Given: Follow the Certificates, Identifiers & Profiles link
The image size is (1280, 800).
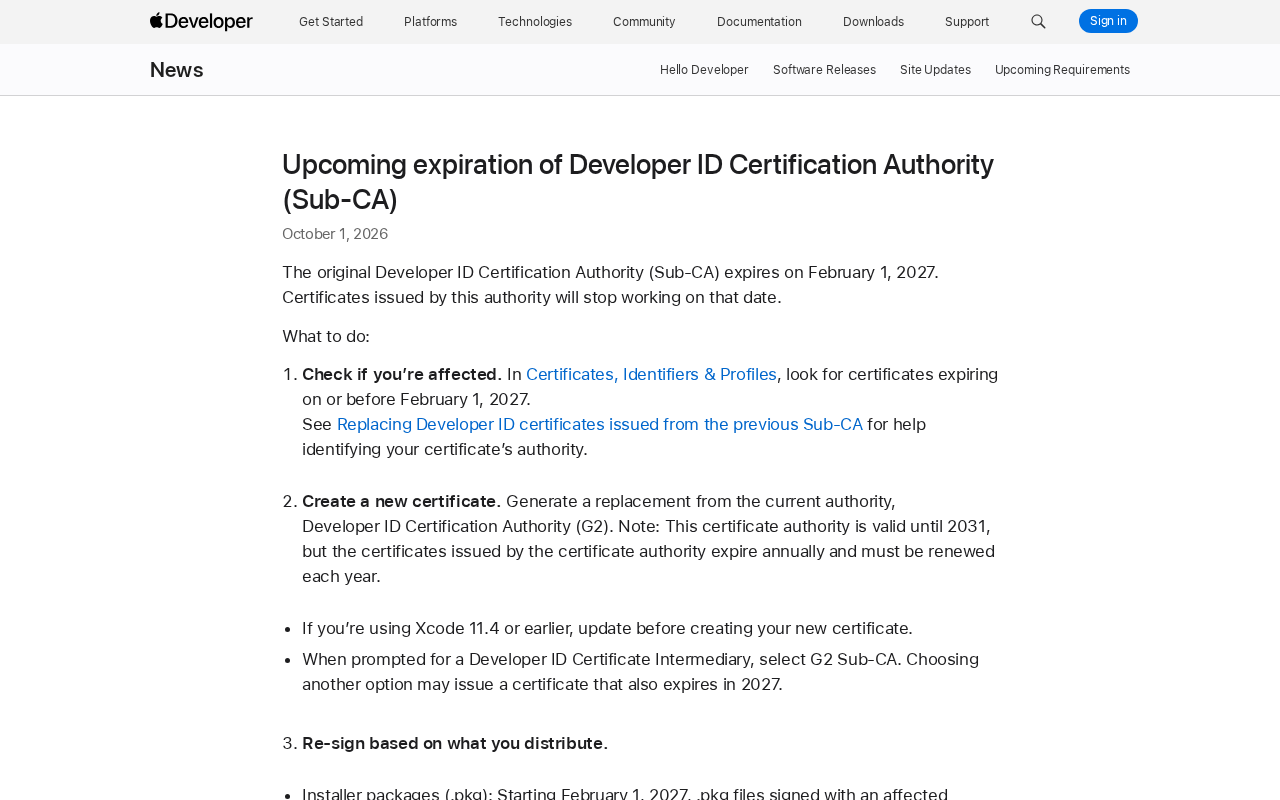Looking at the screenshot, I should click(x=651, y=374).
